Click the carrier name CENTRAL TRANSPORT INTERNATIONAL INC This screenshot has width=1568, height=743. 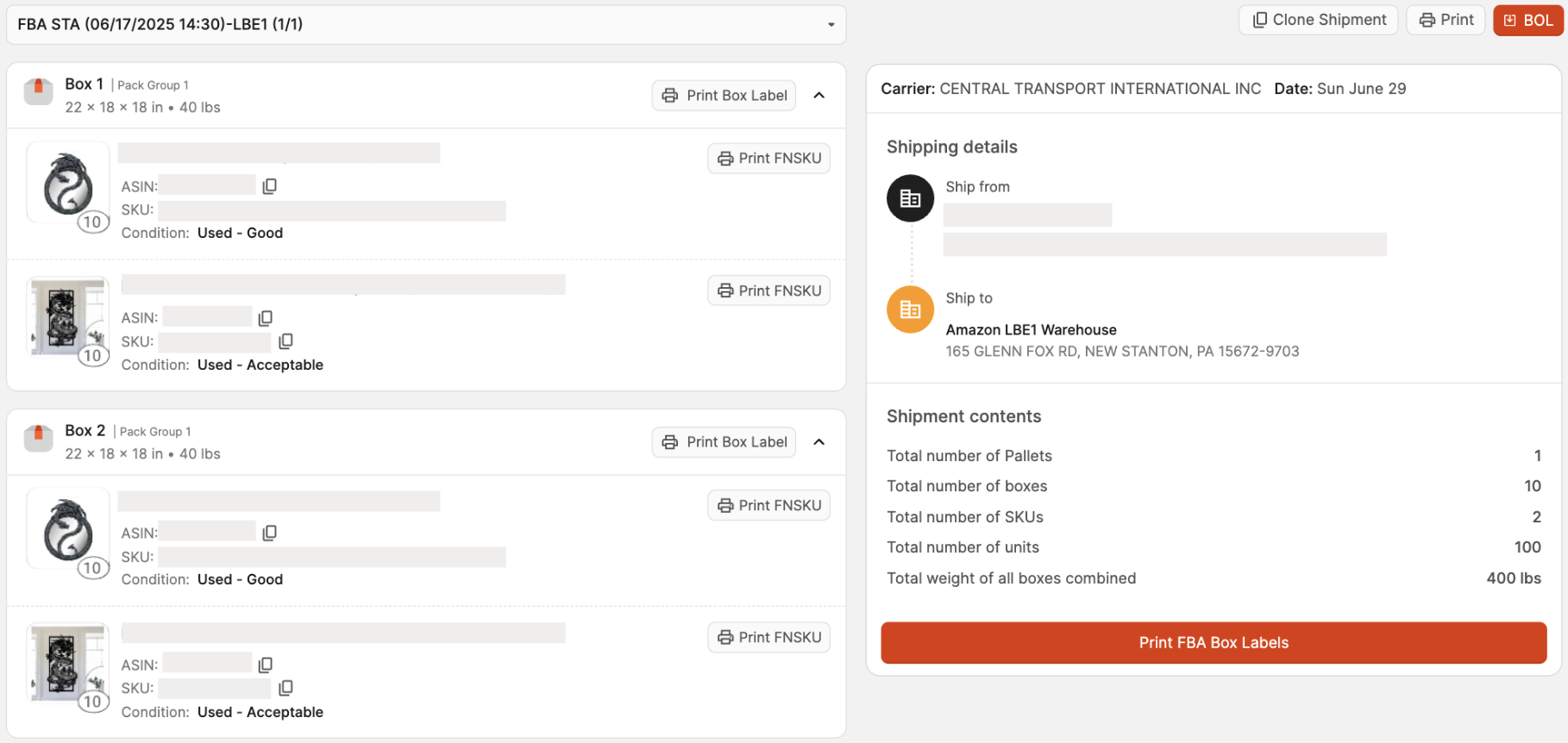(1100, 89)
